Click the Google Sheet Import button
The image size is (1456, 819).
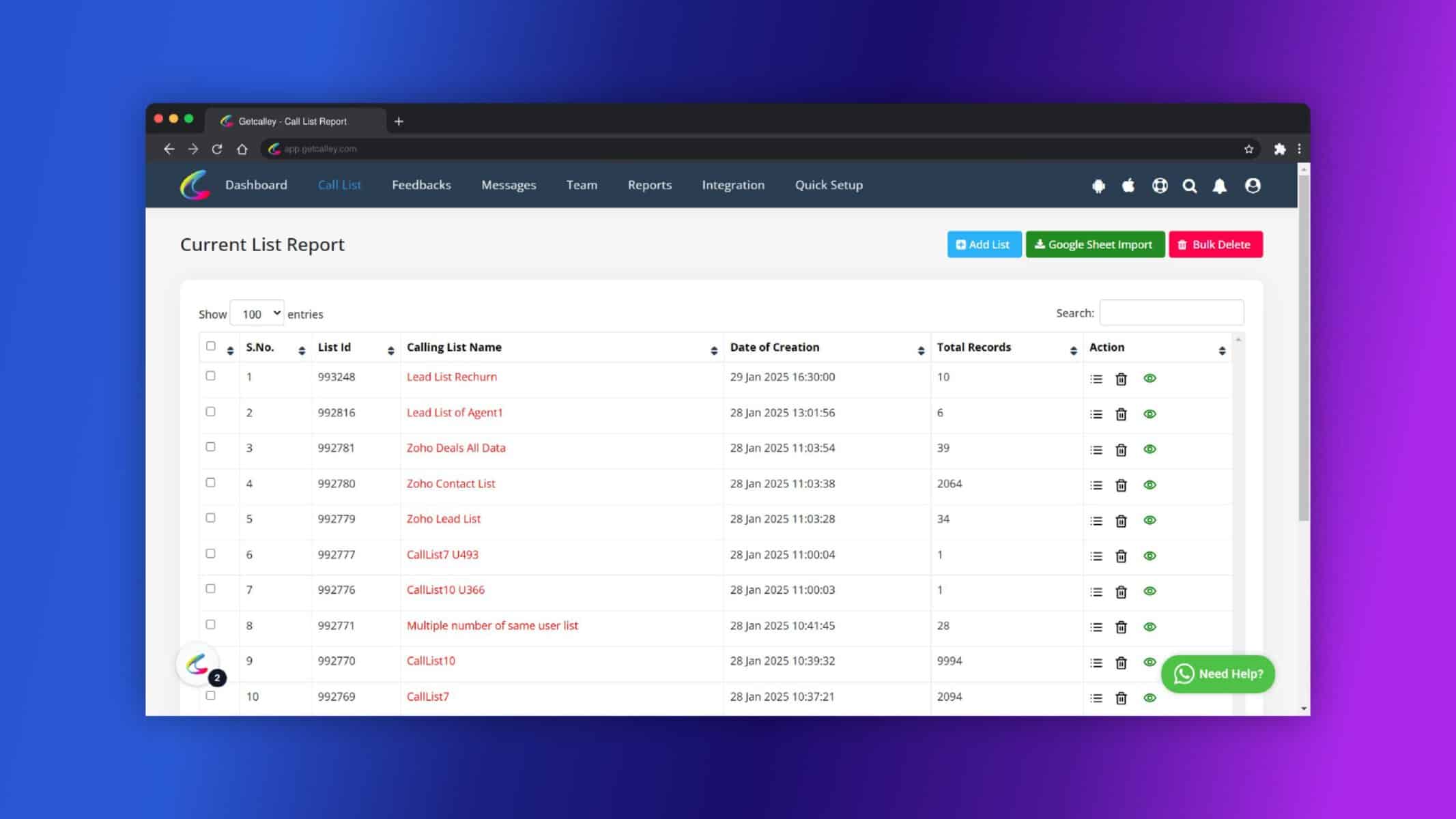tap(1095, 244)
